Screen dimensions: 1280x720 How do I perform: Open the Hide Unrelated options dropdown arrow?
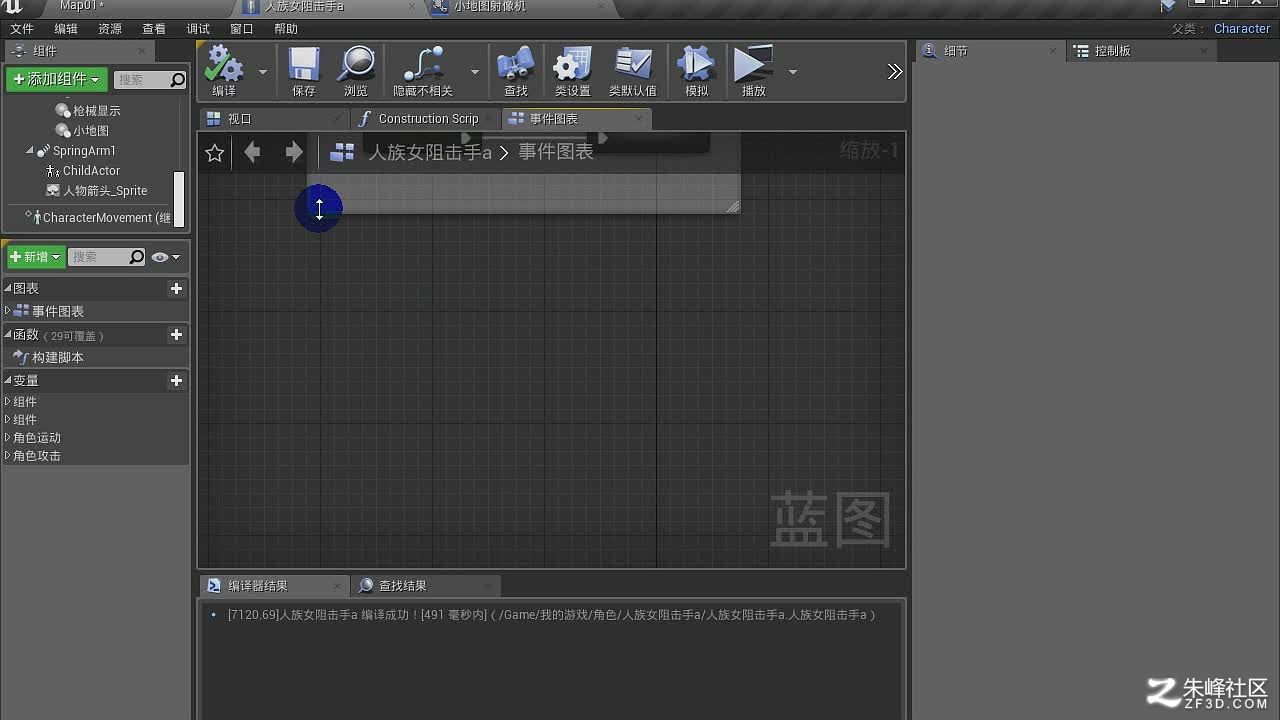pyautogui.click(x=474, y=72)
